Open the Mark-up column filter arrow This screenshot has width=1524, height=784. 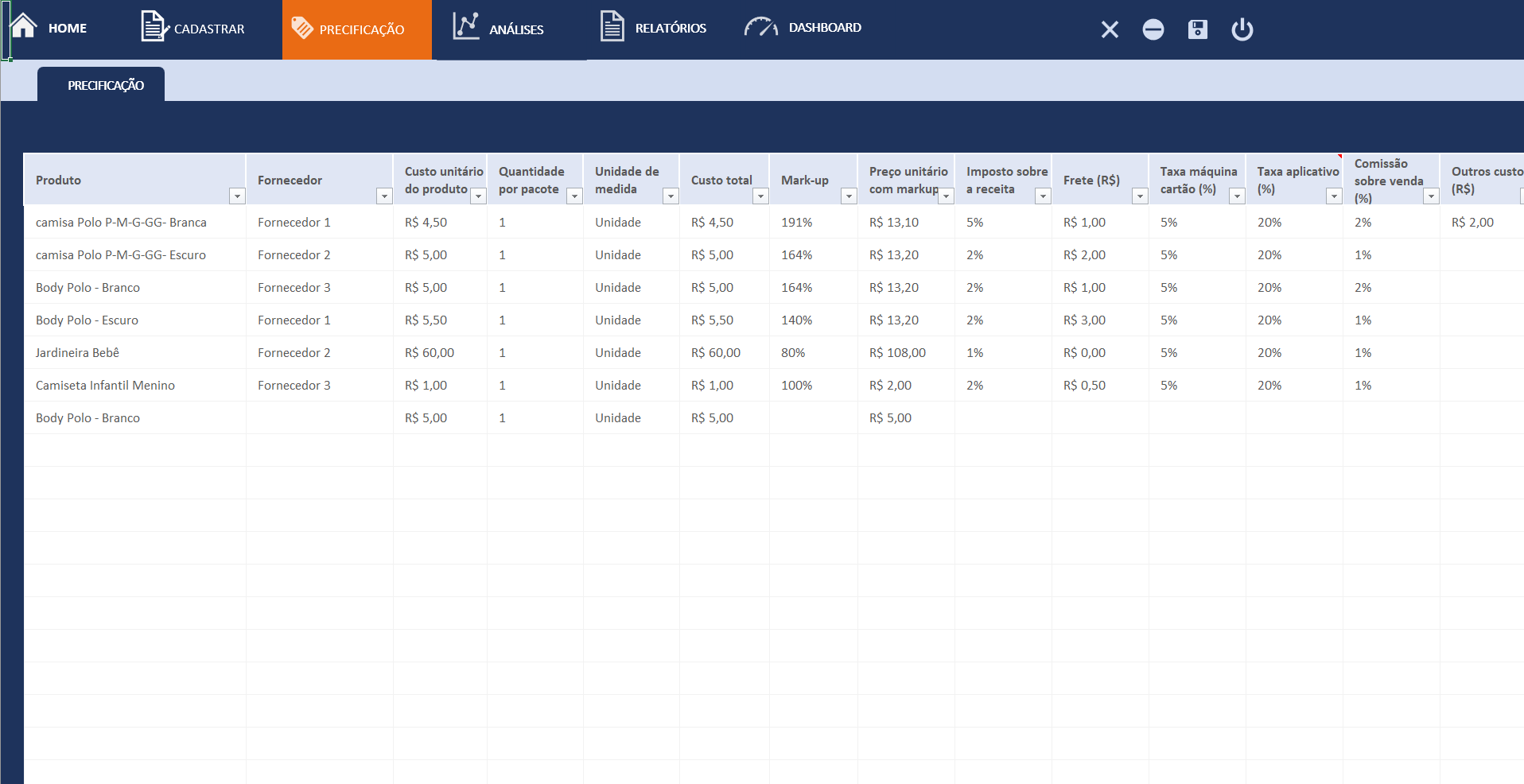(849, 196)
